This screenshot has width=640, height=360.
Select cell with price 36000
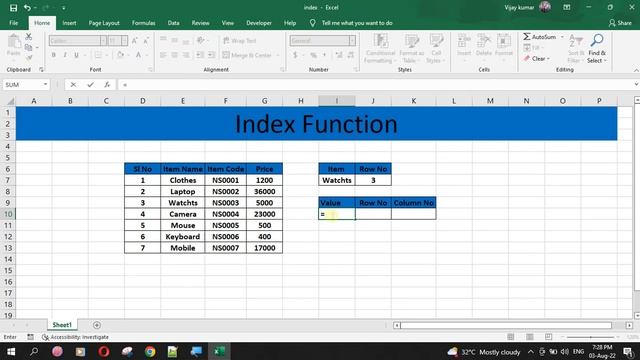[x=264, y=191]
